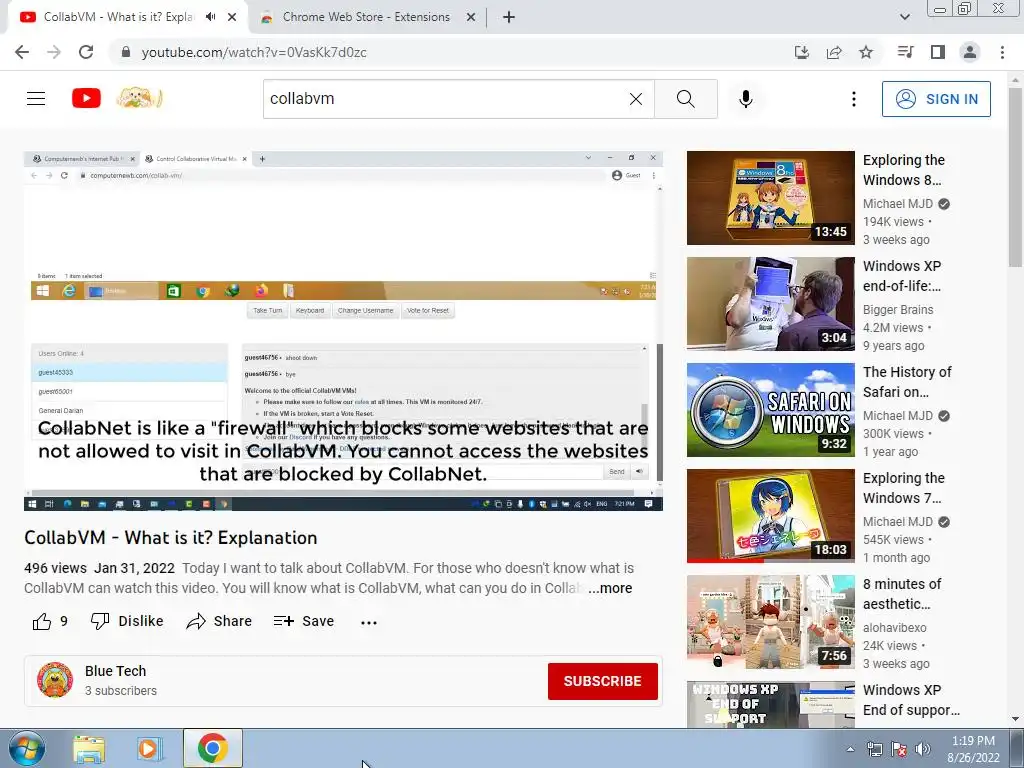The image size is (1024, 768).
Task: Open Windows Explorer from the taskbar
Action: coord(89,749)
